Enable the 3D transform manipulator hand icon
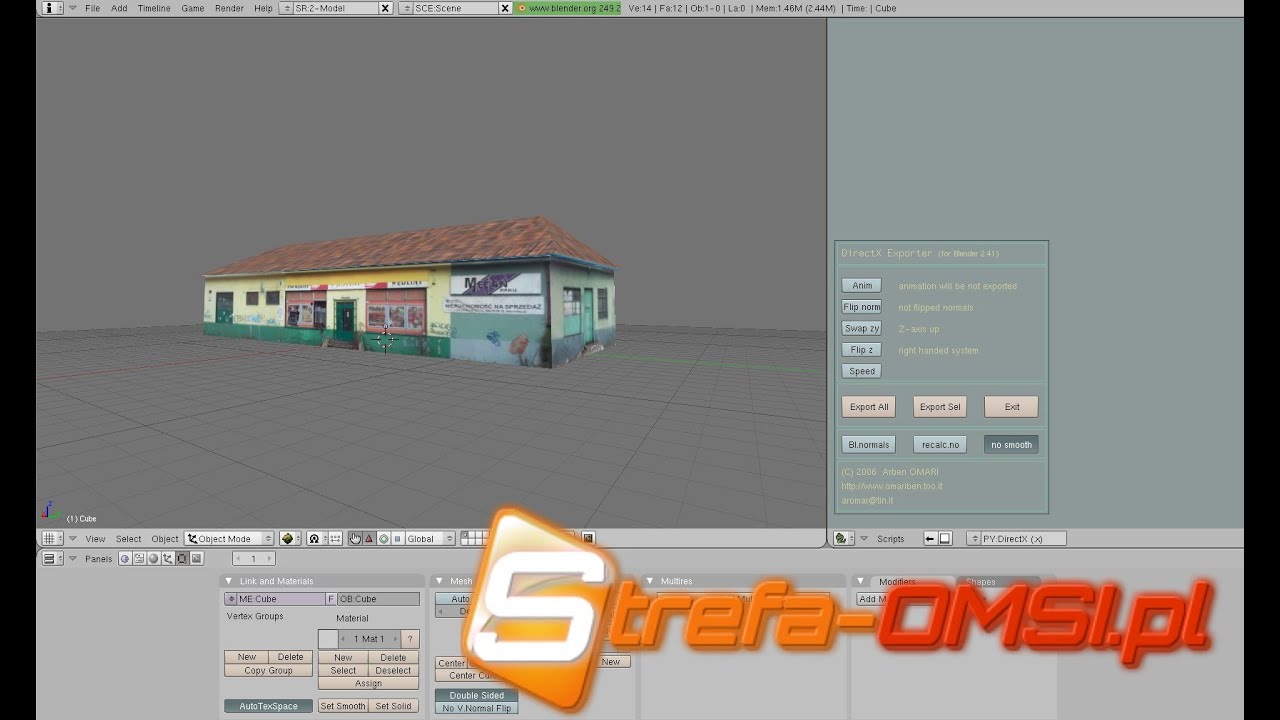Screen dimensions: 1280x720 coord(355,538)
